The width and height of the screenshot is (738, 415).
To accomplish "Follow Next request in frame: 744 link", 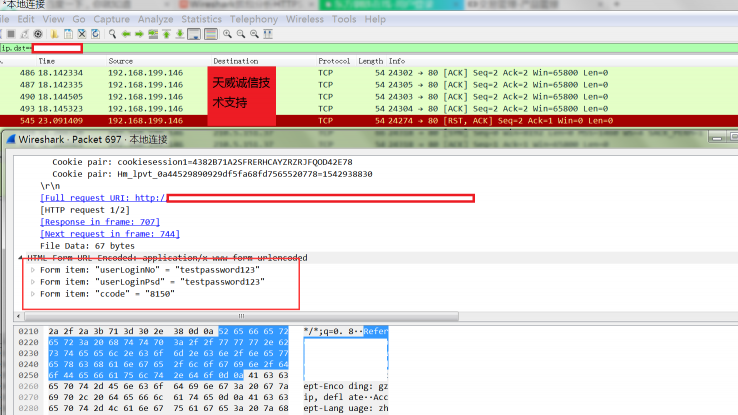I will [110, 234].
